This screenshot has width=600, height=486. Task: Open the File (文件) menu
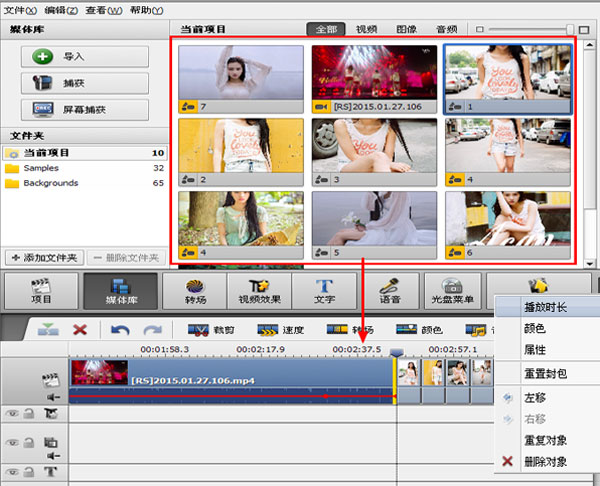[20, 10]
